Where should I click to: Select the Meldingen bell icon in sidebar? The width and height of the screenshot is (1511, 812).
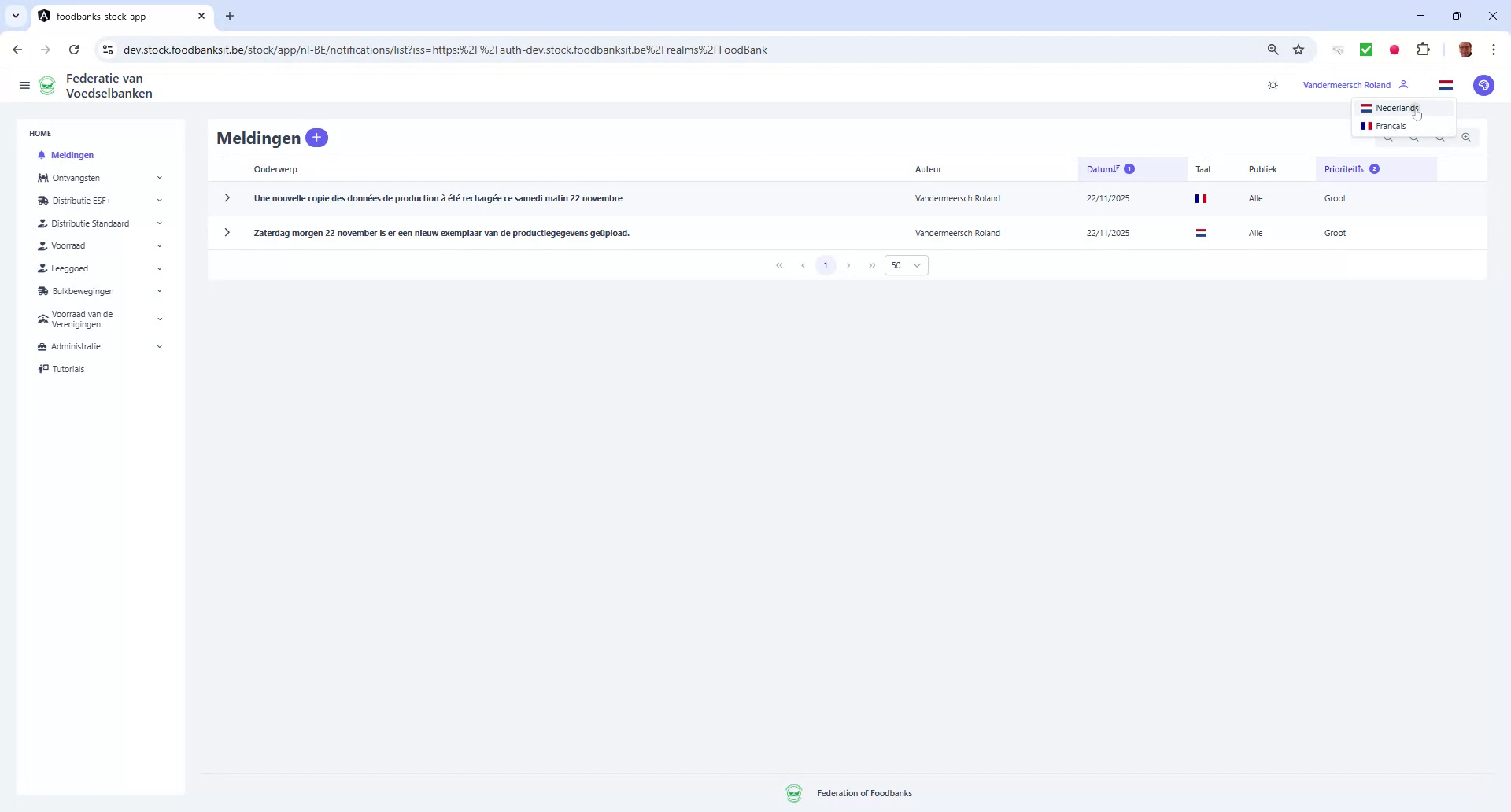[43, 155]
